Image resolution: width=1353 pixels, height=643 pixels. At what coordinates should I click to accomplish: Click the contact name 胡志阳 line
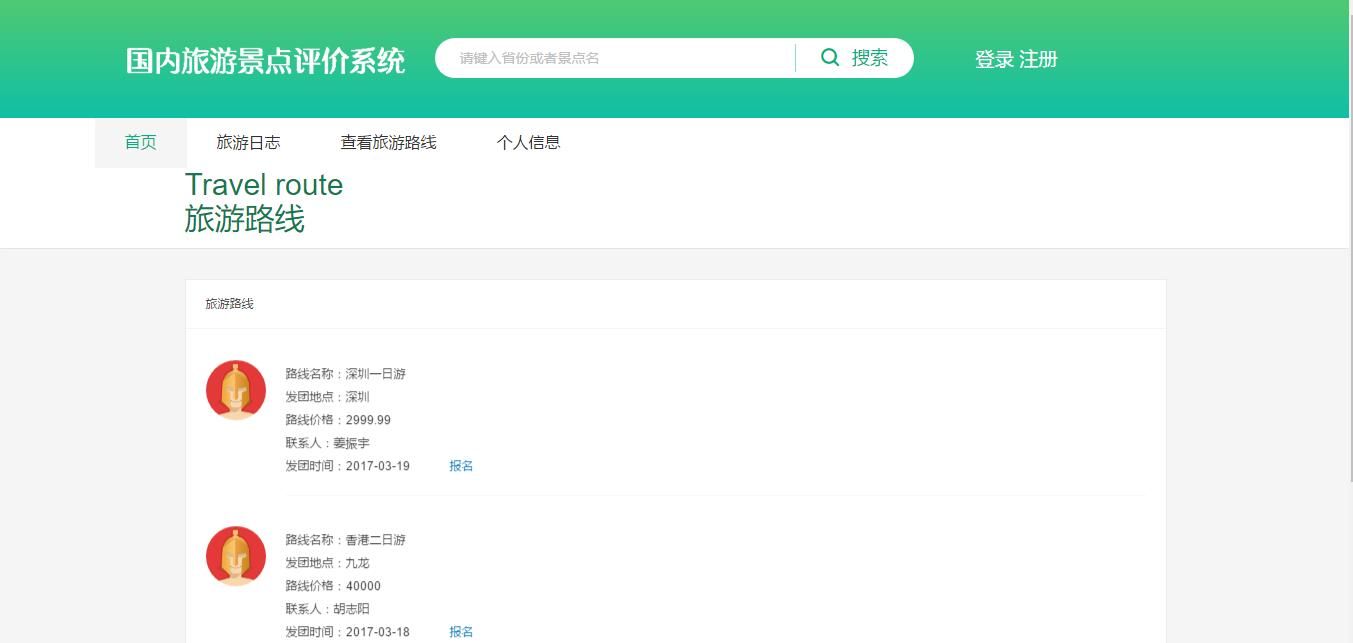pyautogui.click(x=328, y=609)
